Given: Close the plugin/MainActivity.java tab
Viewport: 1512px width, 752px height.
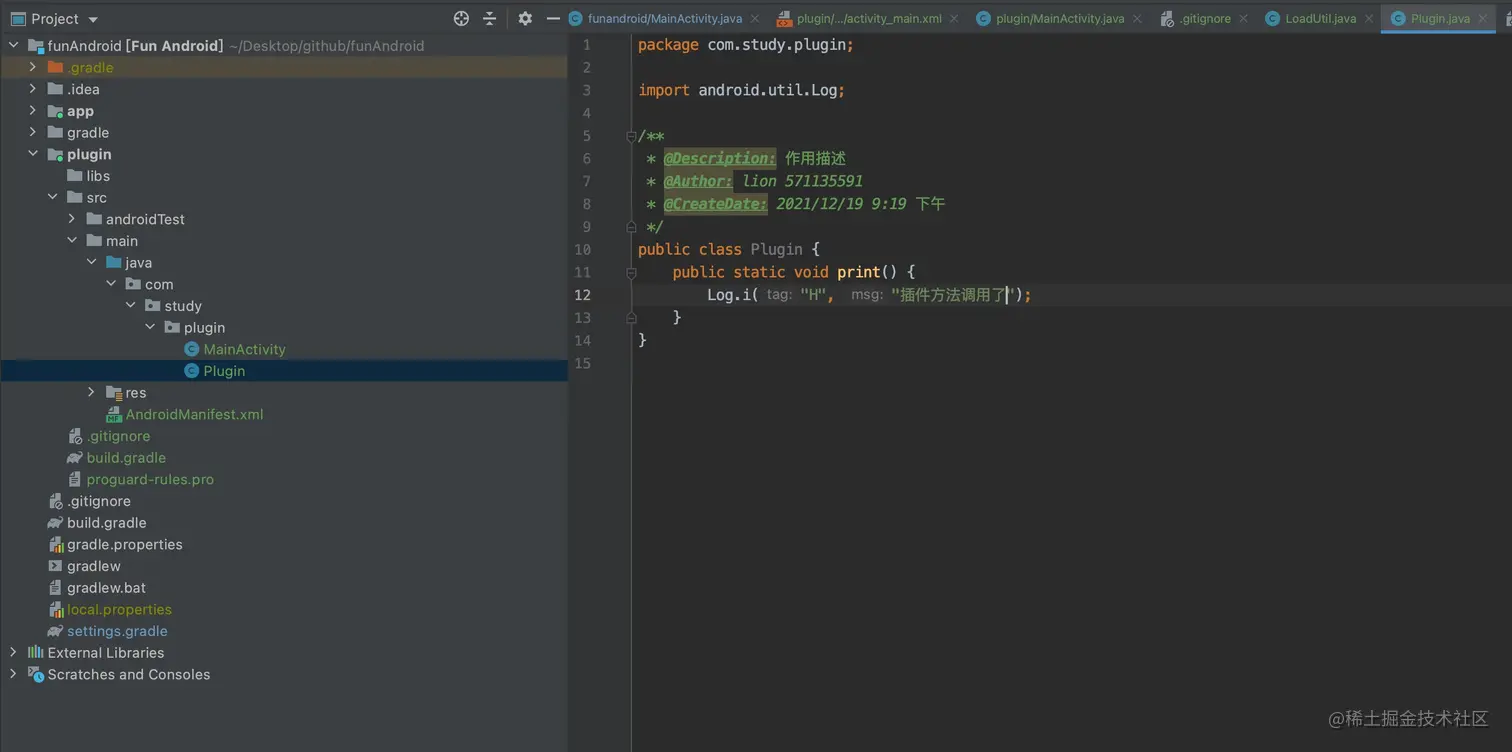Looking at the screenshot, I should 1137,19.
